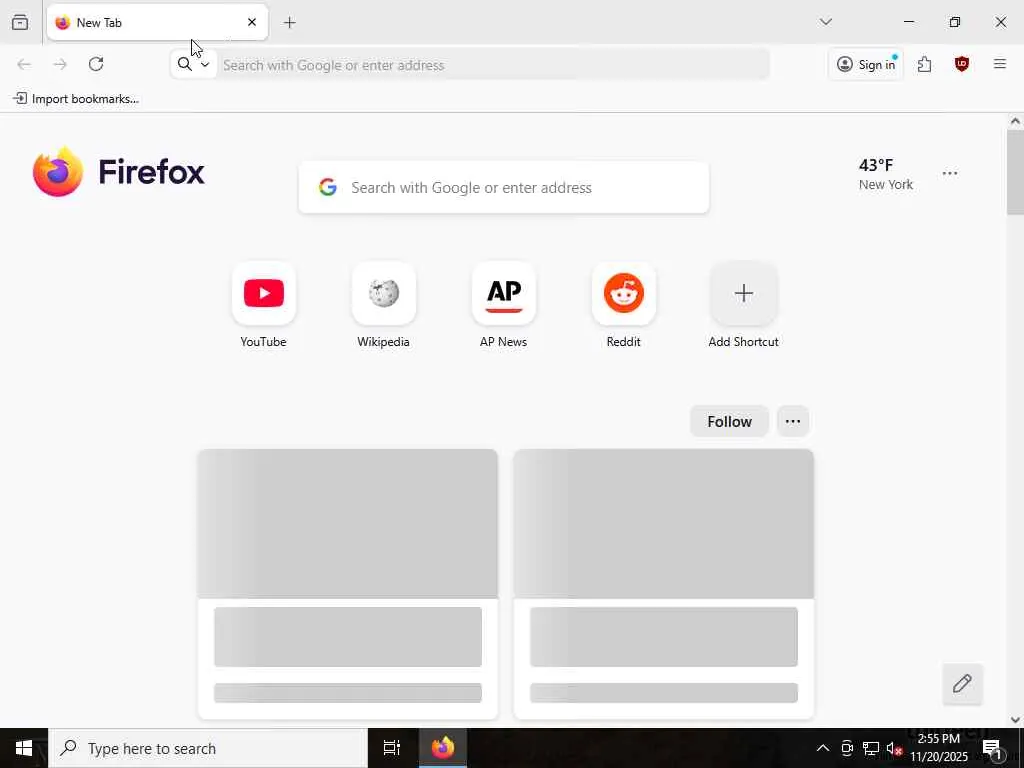The width and height of the screenshot is (1024, 768).
Task: Go forward one page
Action: (x=60, y=64)
